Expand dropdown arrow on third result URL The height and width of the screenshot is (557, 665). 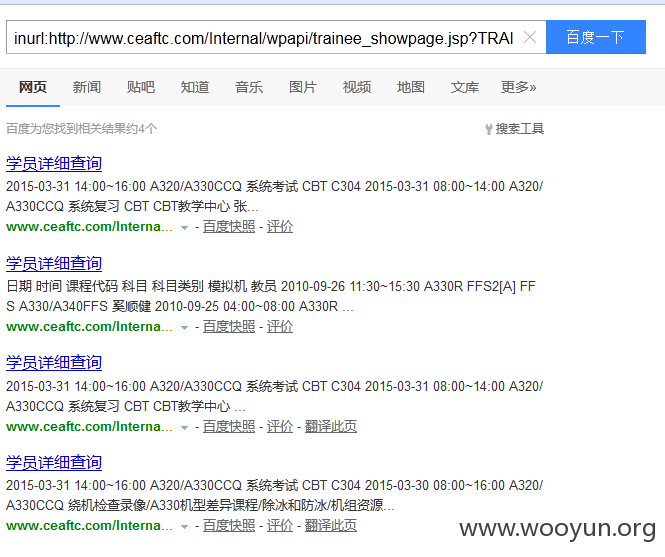tap(184, 428)
